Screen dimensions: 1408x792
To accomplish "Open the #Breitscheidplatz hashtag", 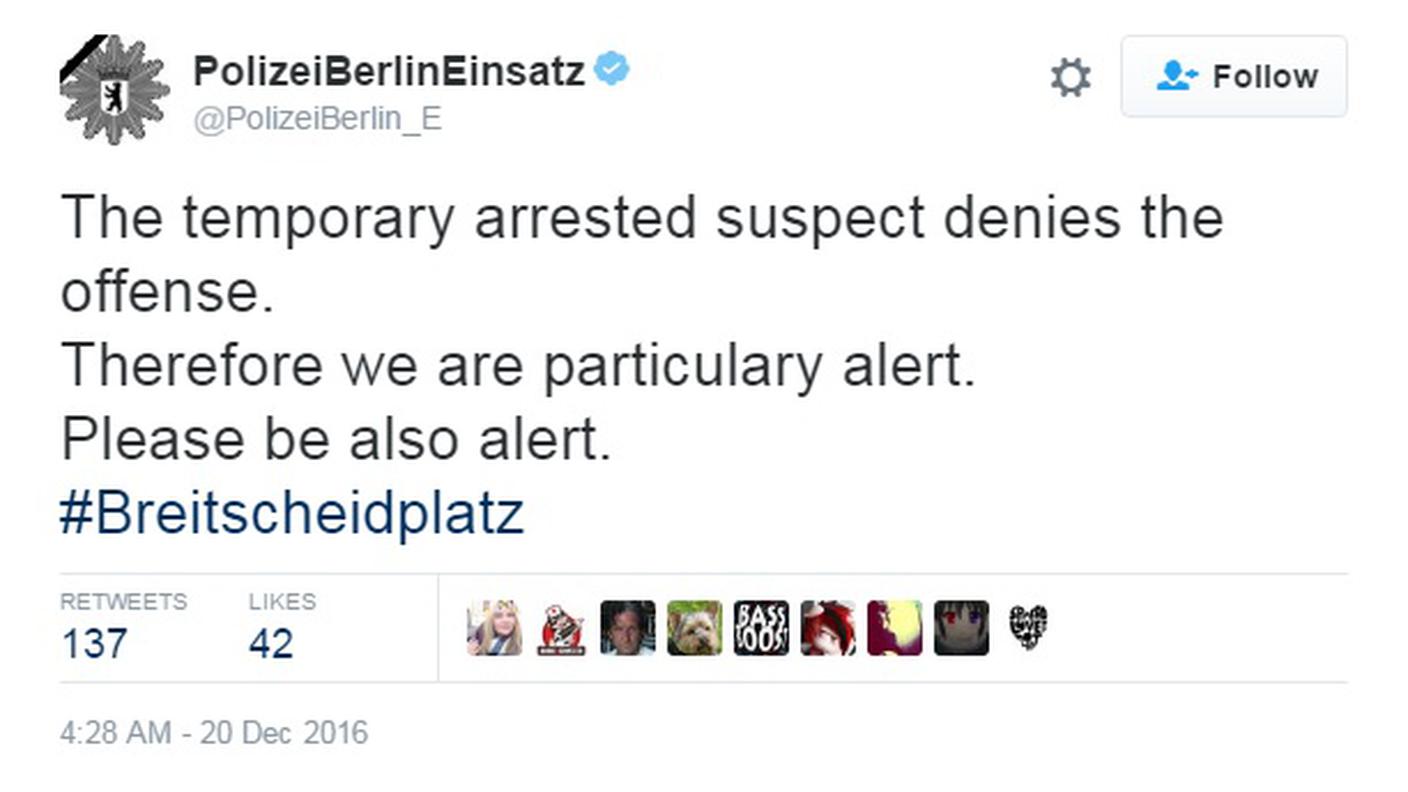I will click(292, 513).
